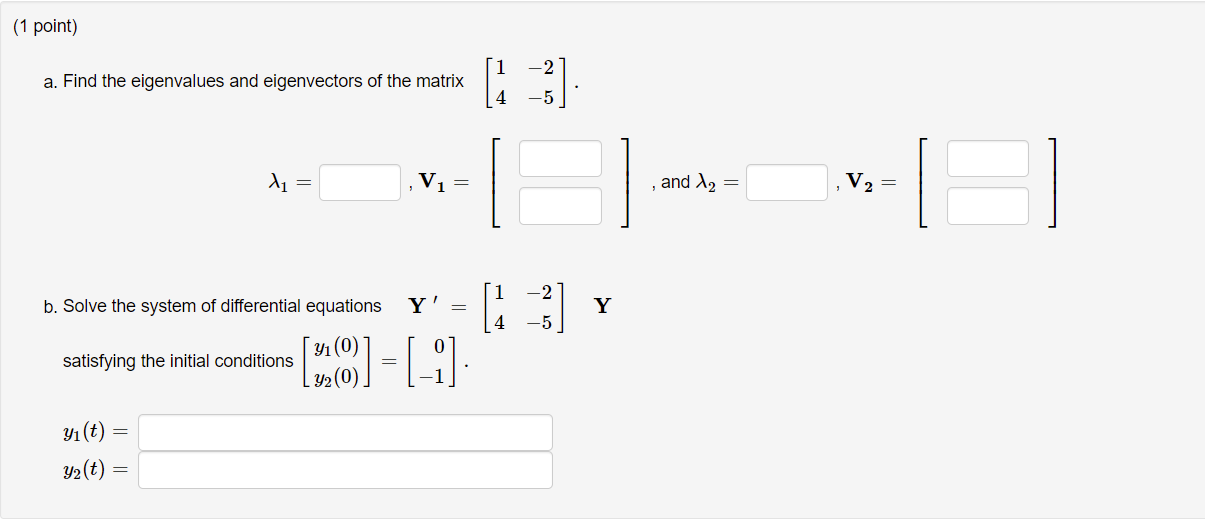Focus the top entry field of V2
Screen dimensions: 1205x523
coord(988,159)
